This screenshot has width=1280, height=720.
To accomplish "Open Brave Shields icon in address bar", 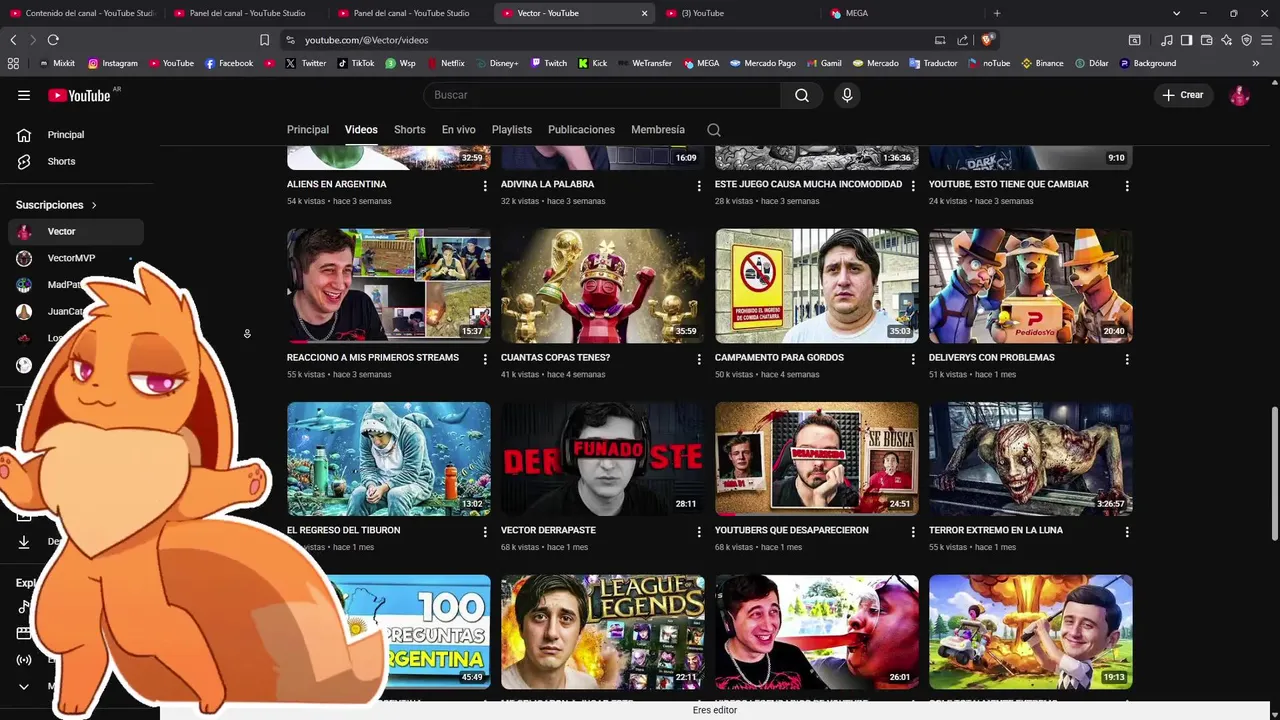I will (987, 40).
